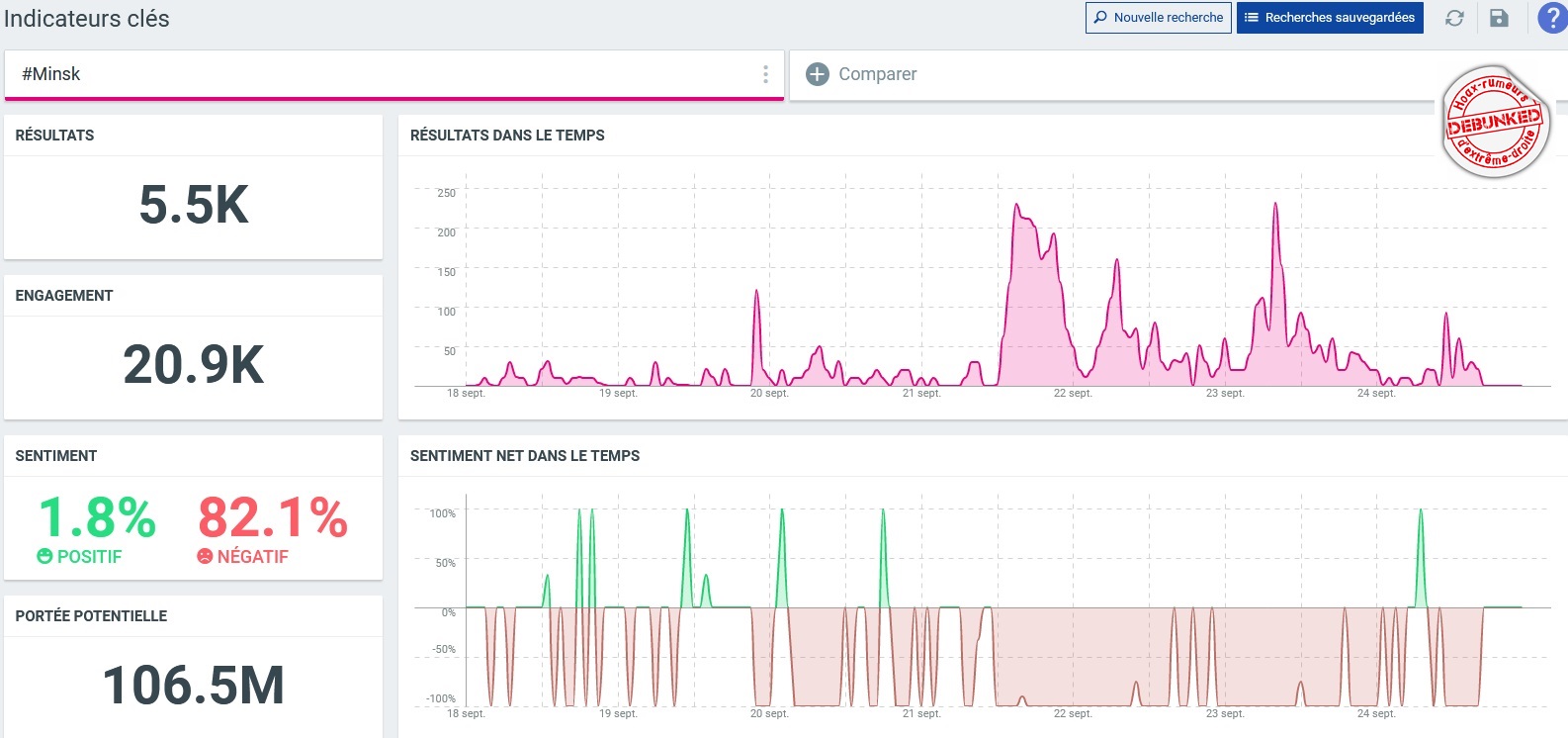Click the 5.5K Résultats value
Image resolution: width=1568 pixels, height=738 pixels.
click(194, 205)
